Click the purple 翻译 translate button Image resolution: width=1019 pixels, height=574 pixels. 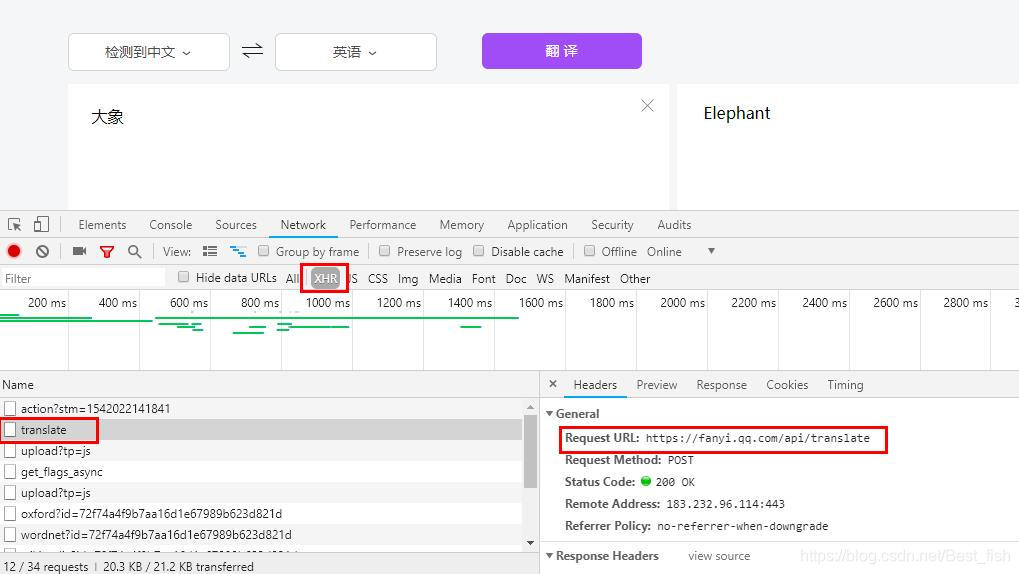coord(561,51)
